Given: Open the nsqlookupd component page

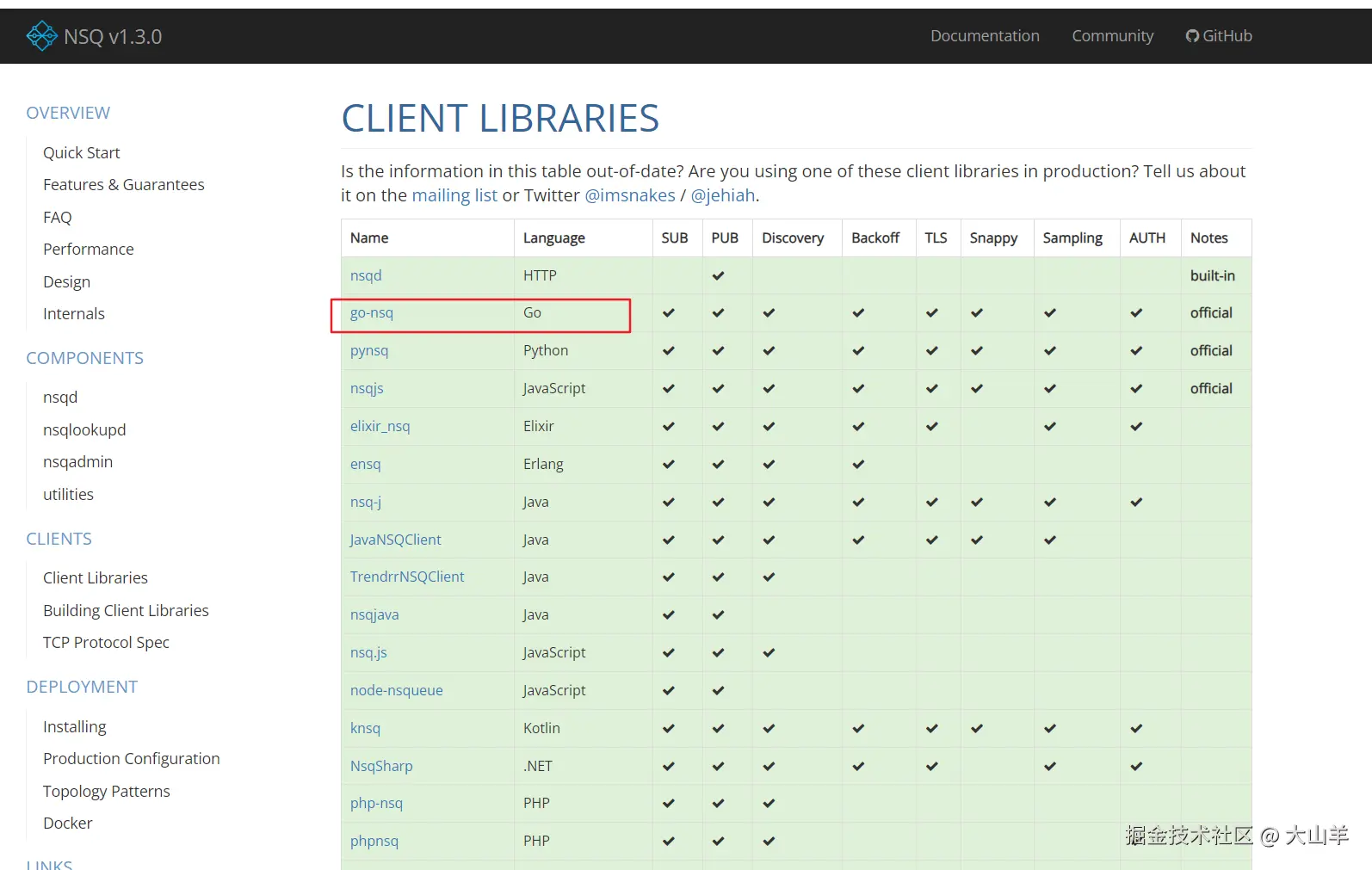Looking at the screenshot, I should [x=84, y=429].
